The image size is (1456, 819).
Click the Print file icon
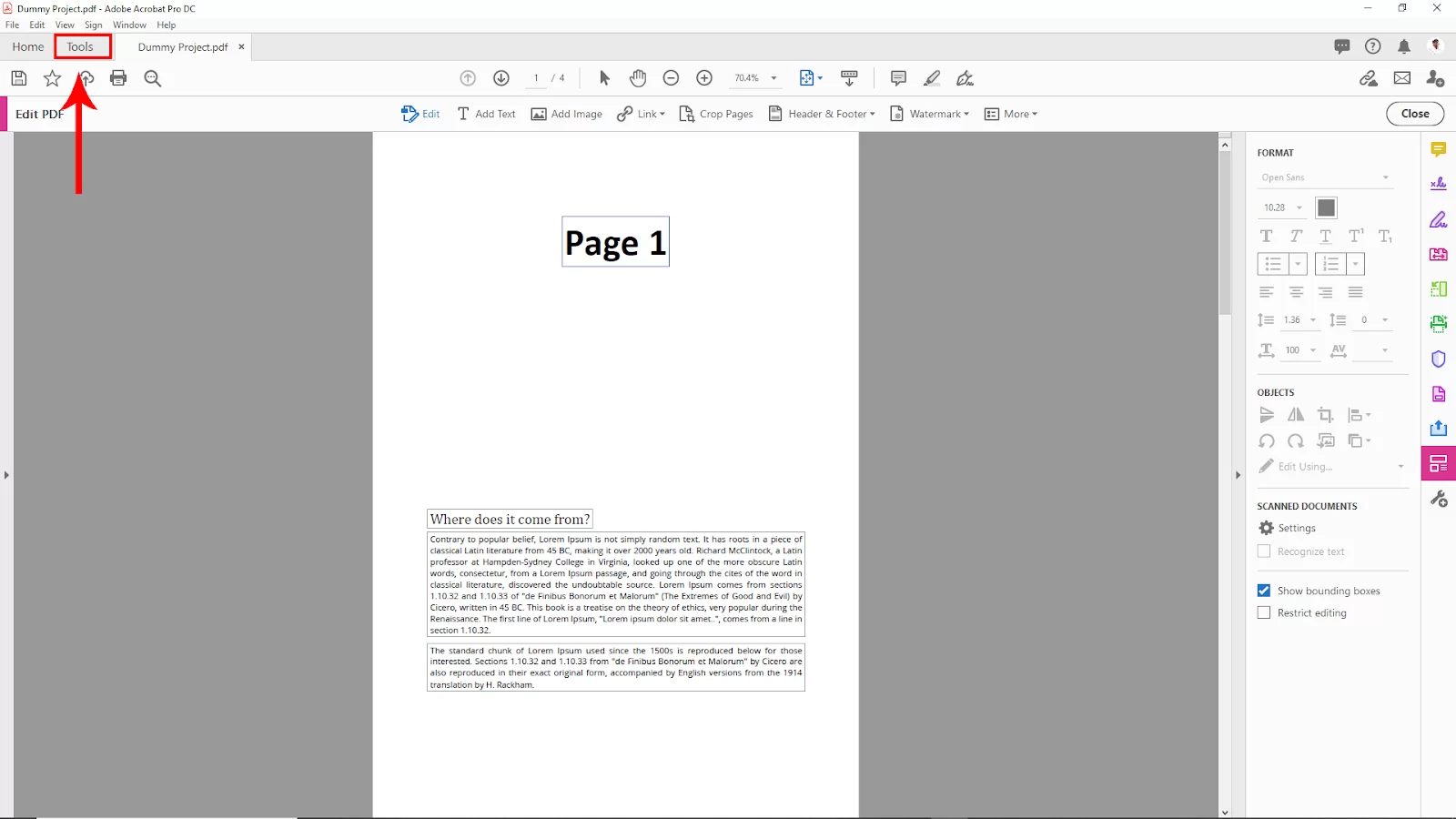coord(118,78)
